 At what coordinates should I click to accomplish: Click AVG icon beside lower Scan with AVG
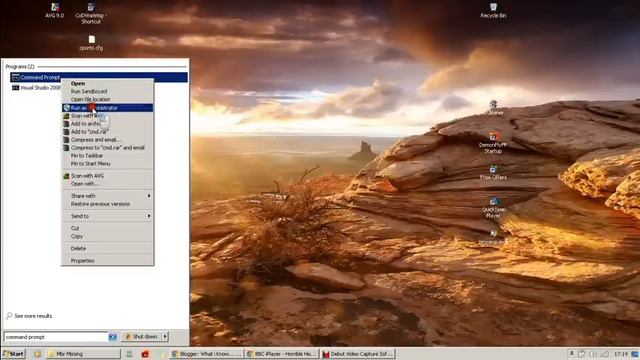[66, 176]
